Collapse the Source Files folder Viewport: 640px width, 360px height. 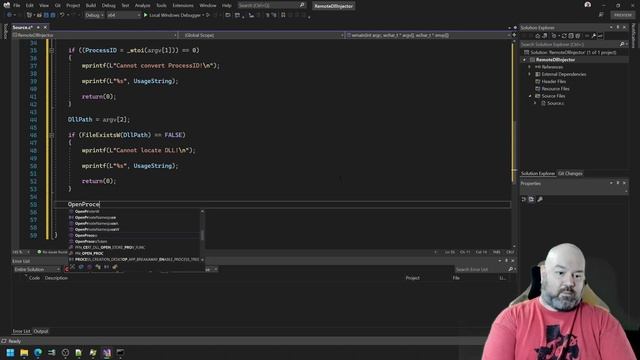click(x=530, y=96)
